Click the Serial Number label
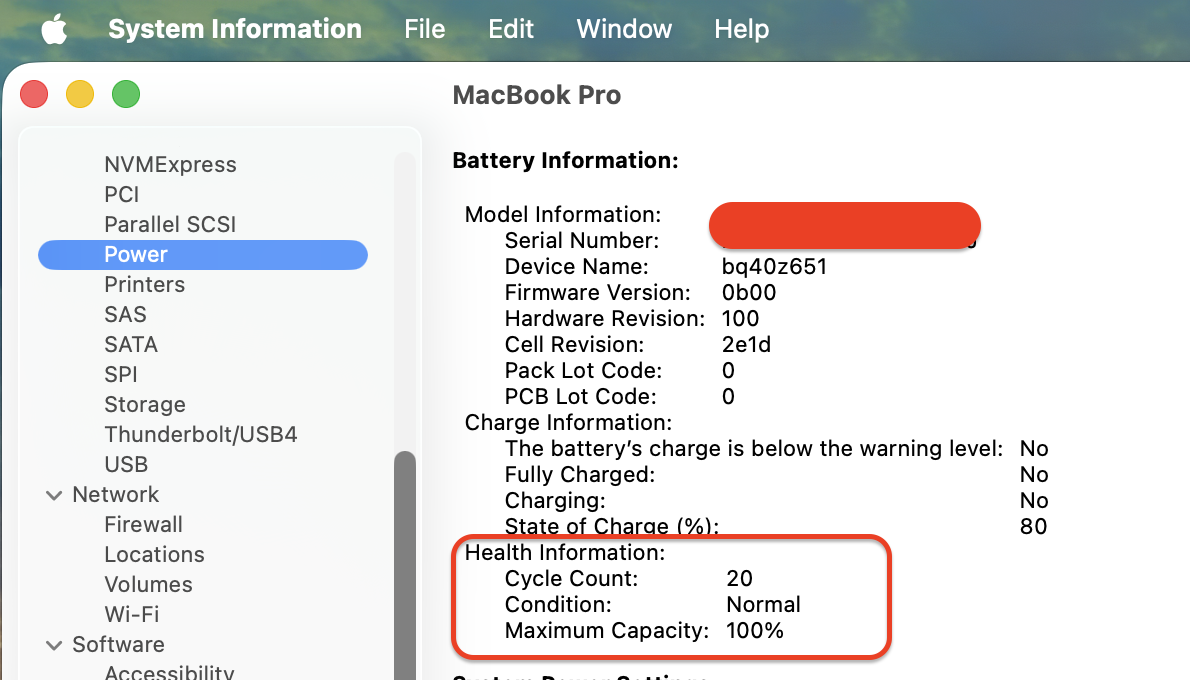Image resolution: width=1190 pixels, height=680 pixels. pyautogui.click(x=581, y=241)
